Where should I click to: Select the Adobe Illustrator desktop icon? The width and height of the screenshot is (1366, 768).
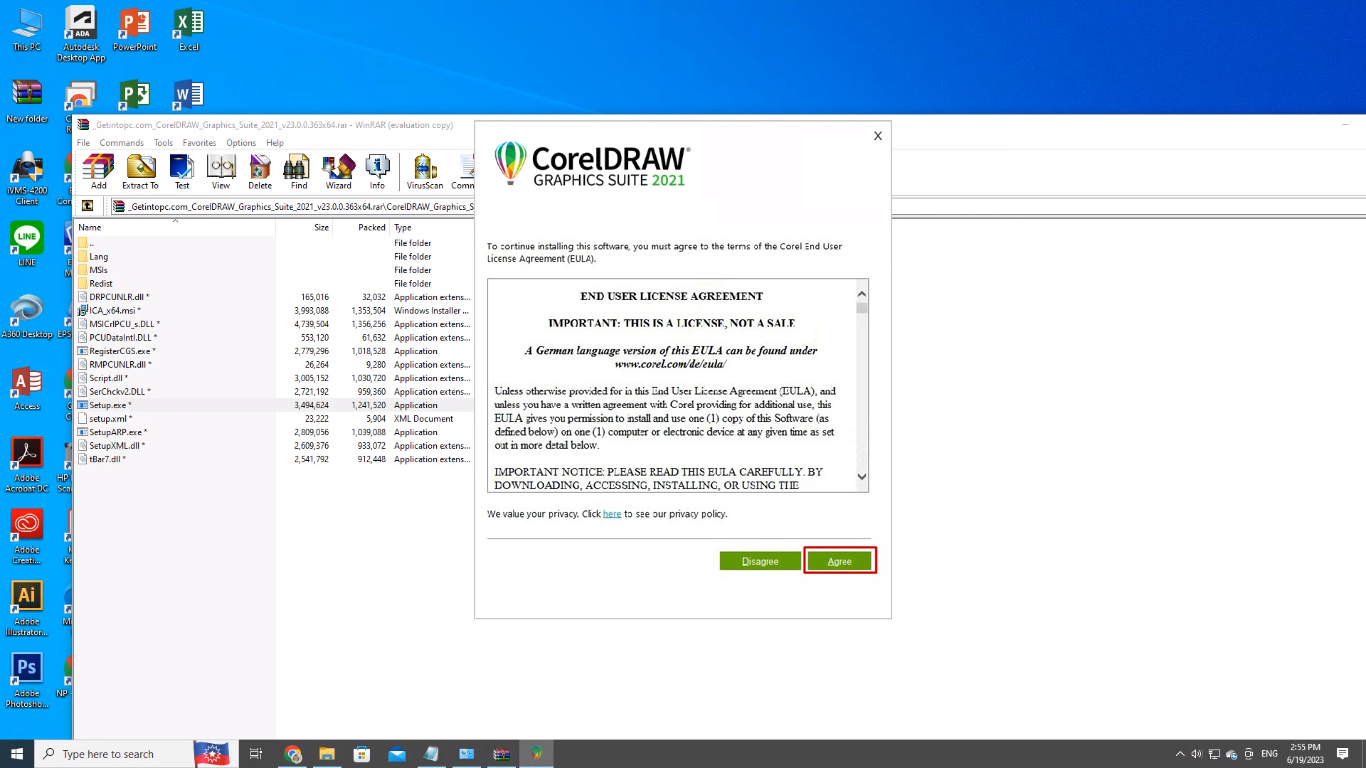pyautogui.click(x=27, y=610)
